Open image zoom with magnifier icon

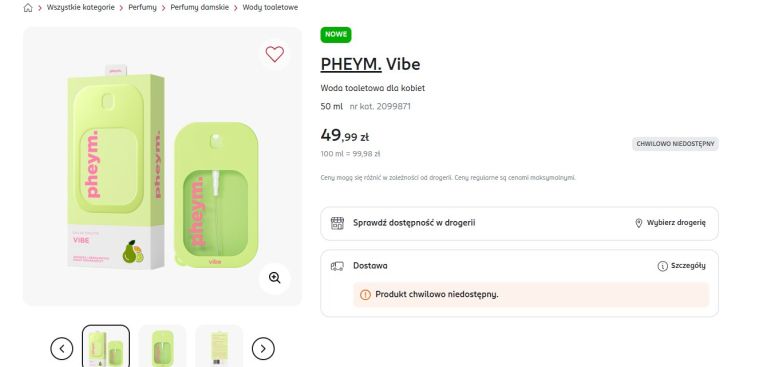tap(274, 278)
